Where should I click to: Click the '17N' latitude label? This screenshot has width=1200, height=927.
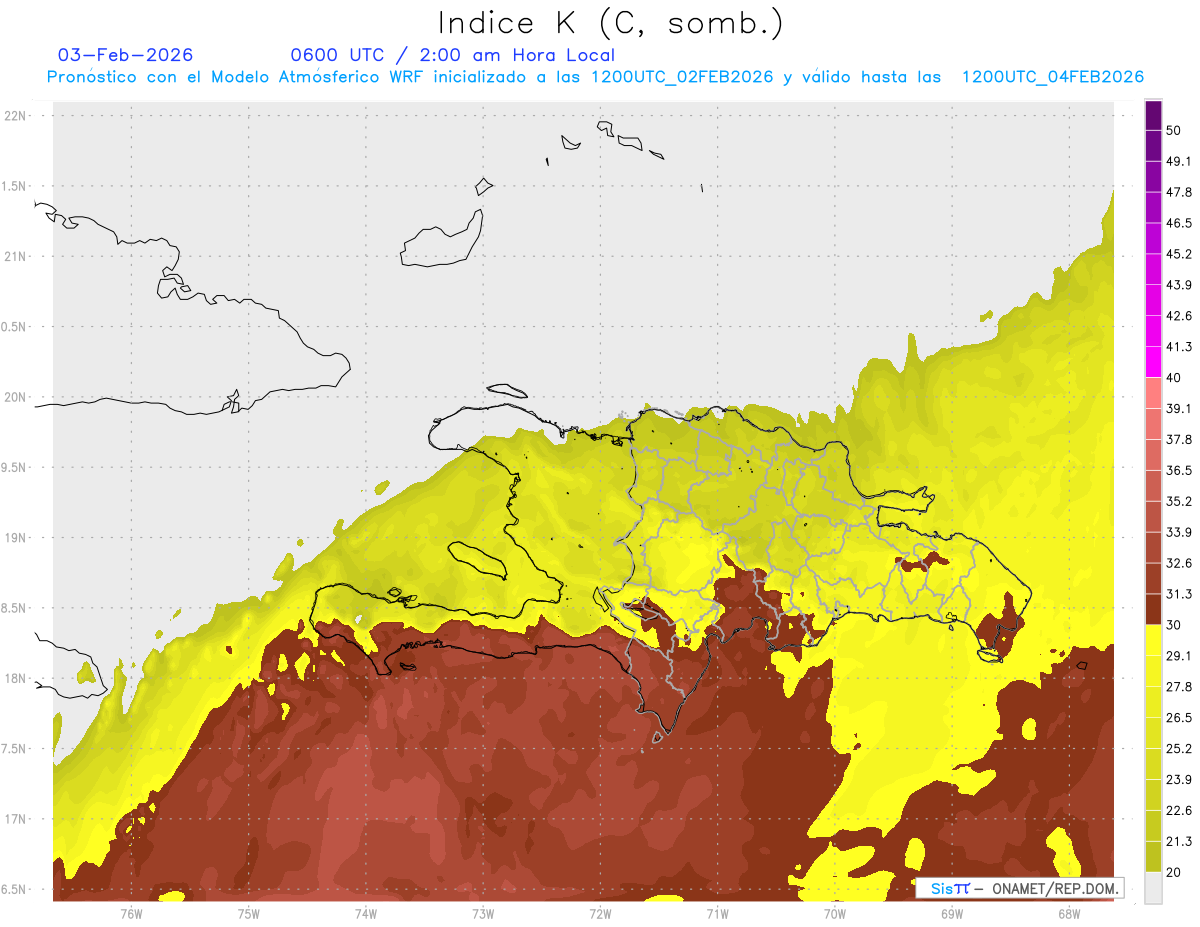pyautogui.click(x=16, y=819)
